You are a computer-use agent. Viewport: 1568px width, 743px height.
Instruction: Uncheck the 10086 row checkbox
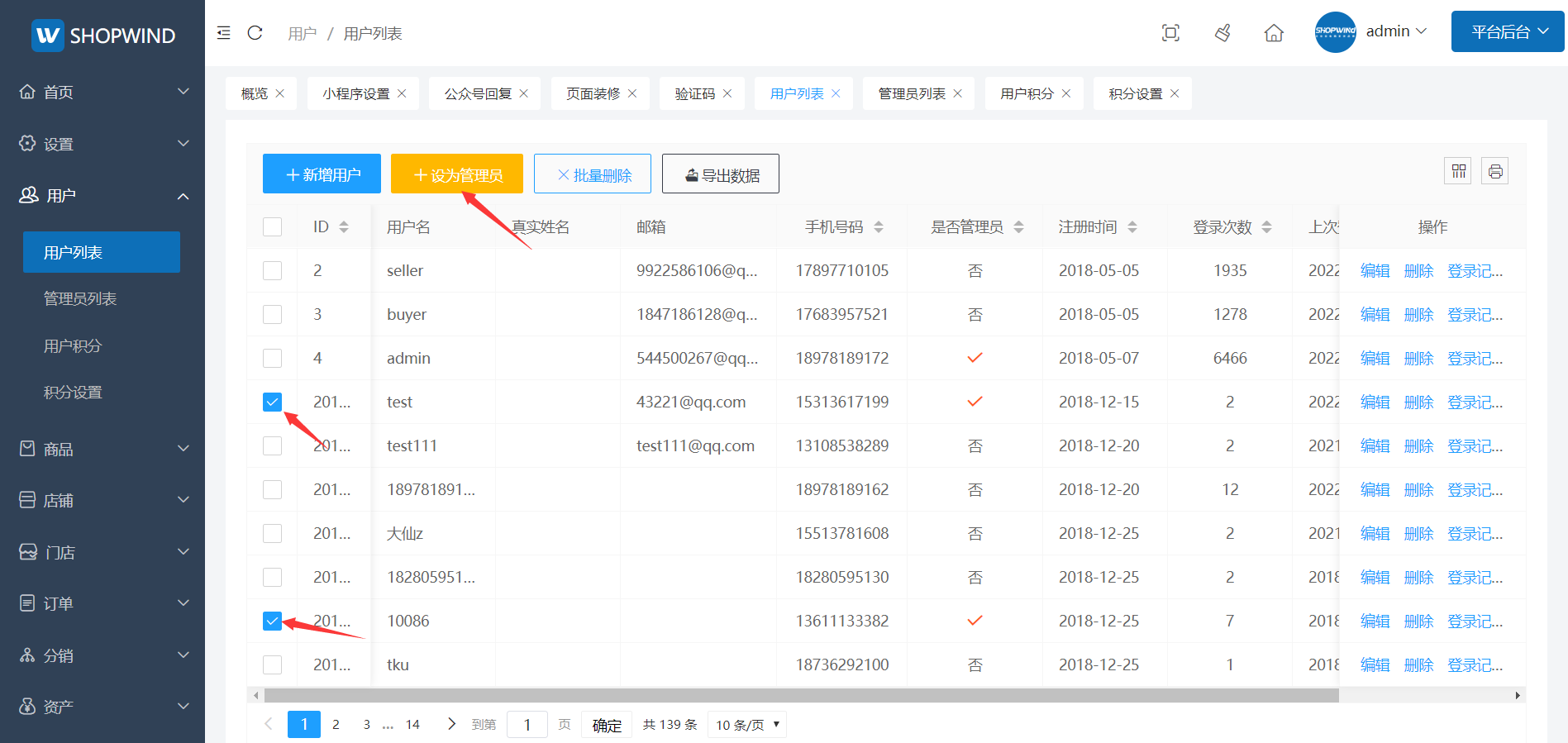click(x=272, y=621)
